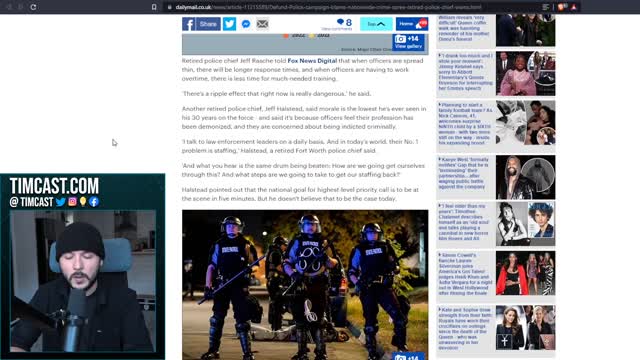
Task: Click the @TIMCAST handle text
Action: (x=31, y=202)
